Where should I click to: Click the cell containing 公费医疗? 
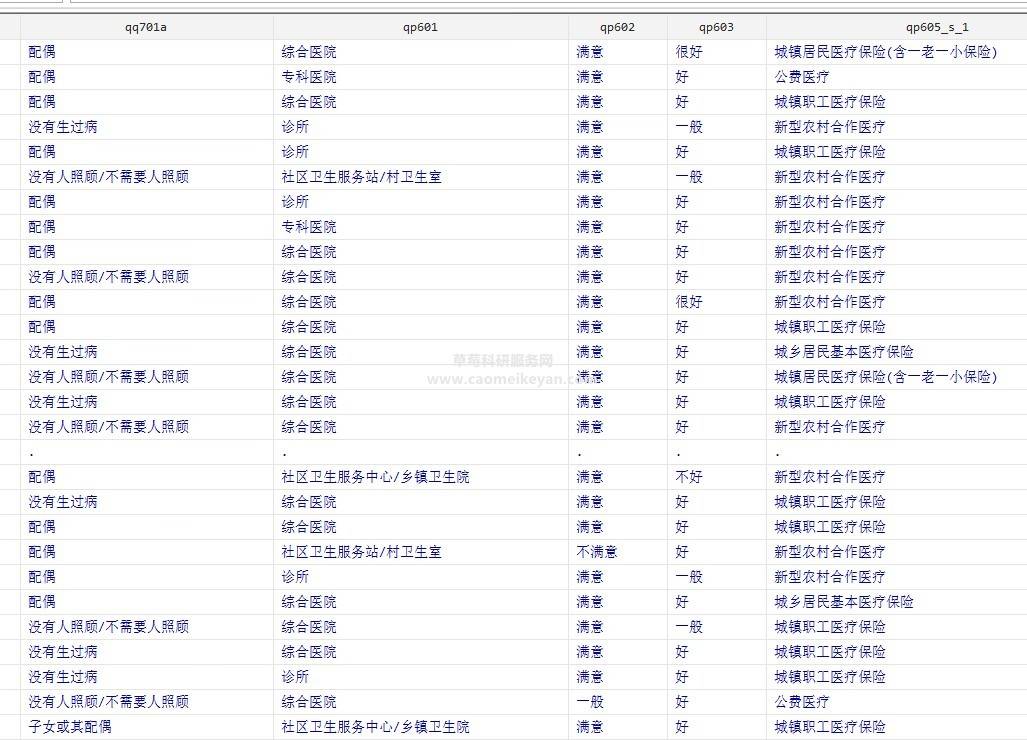(x=800, y=76)
